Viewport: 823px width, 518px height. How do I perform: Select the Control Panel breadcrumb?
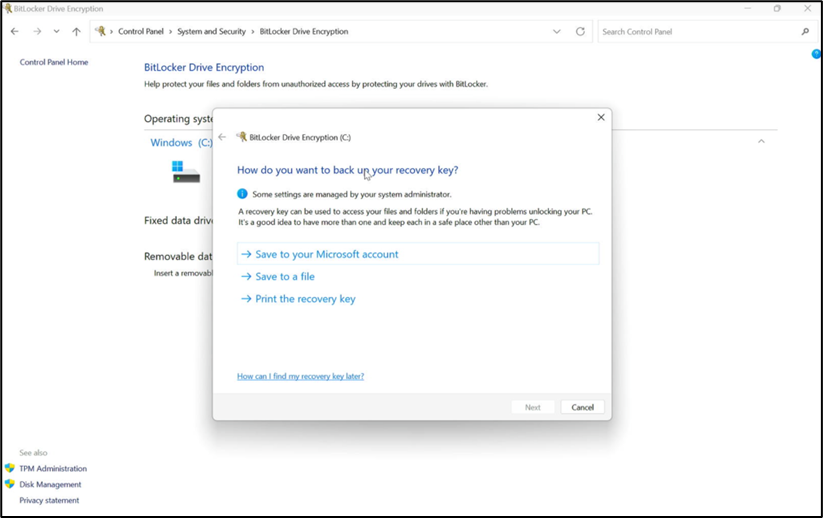[x=141, y=31]
